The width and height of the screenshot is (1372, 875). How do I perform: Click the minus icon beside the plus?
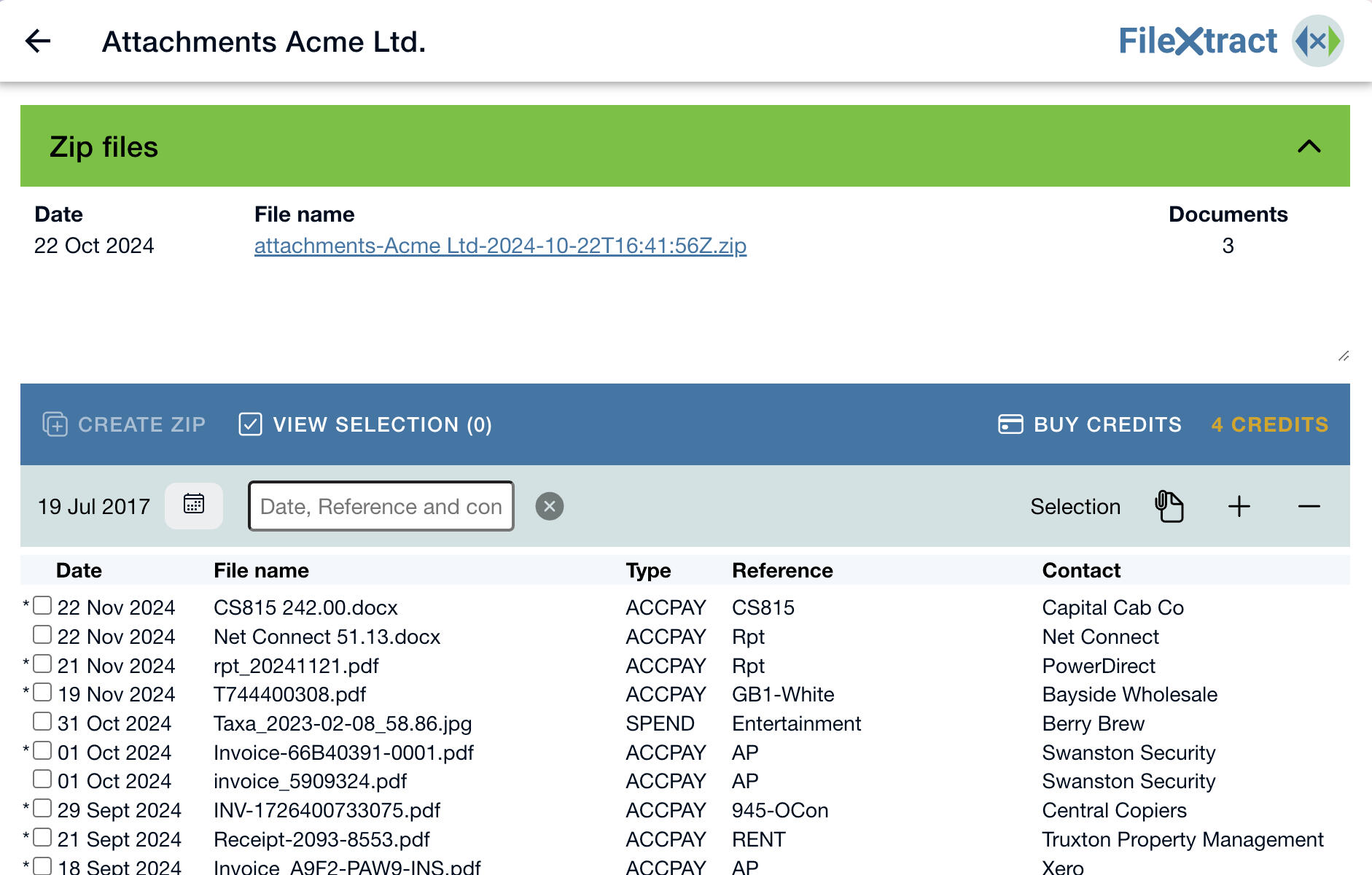(1309, 506)
